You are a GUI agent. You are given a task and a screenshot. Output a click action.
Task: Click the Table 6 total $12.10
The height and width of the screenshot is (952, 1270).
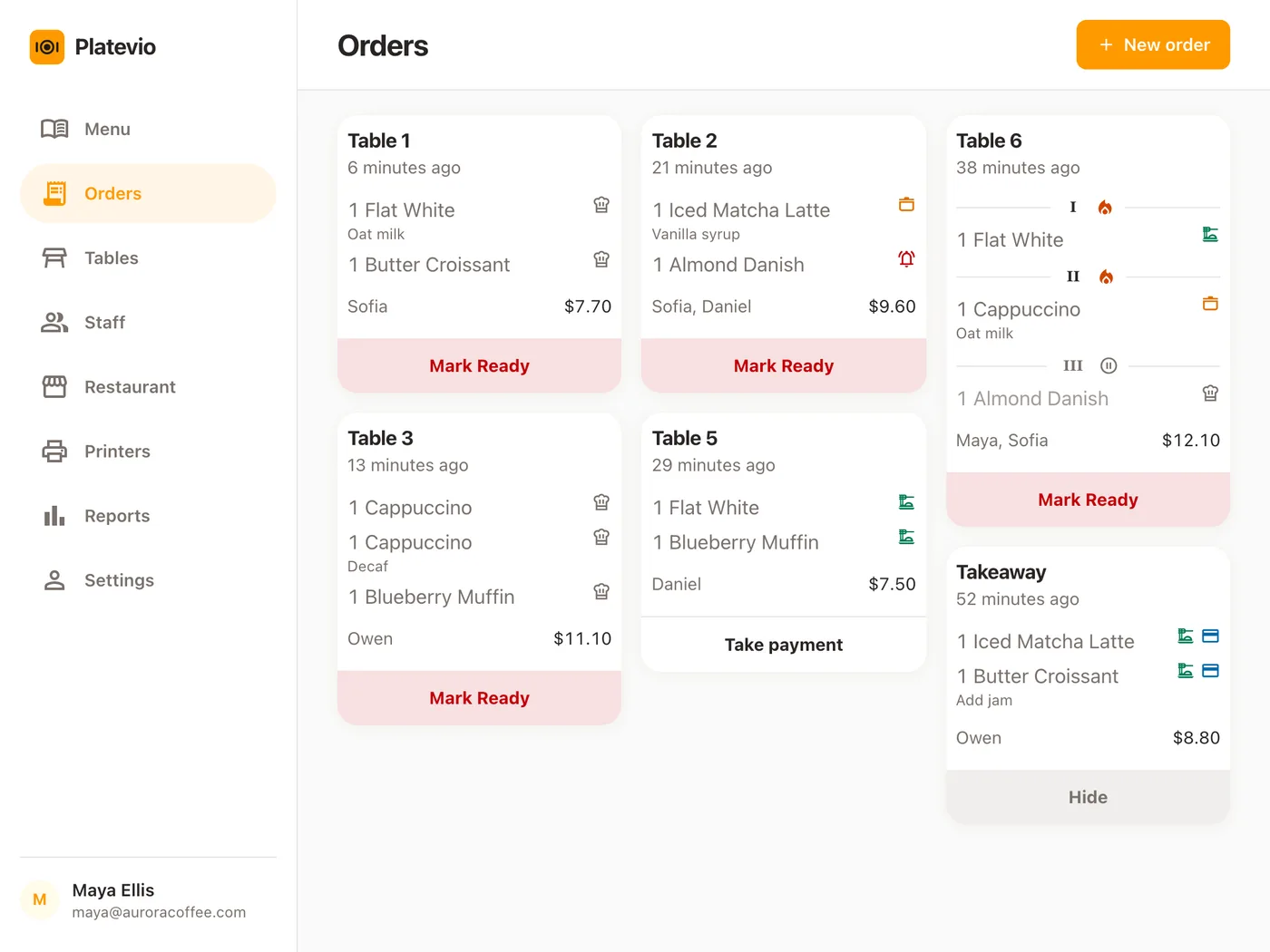pyautogui.click(x=1191, y=441)
